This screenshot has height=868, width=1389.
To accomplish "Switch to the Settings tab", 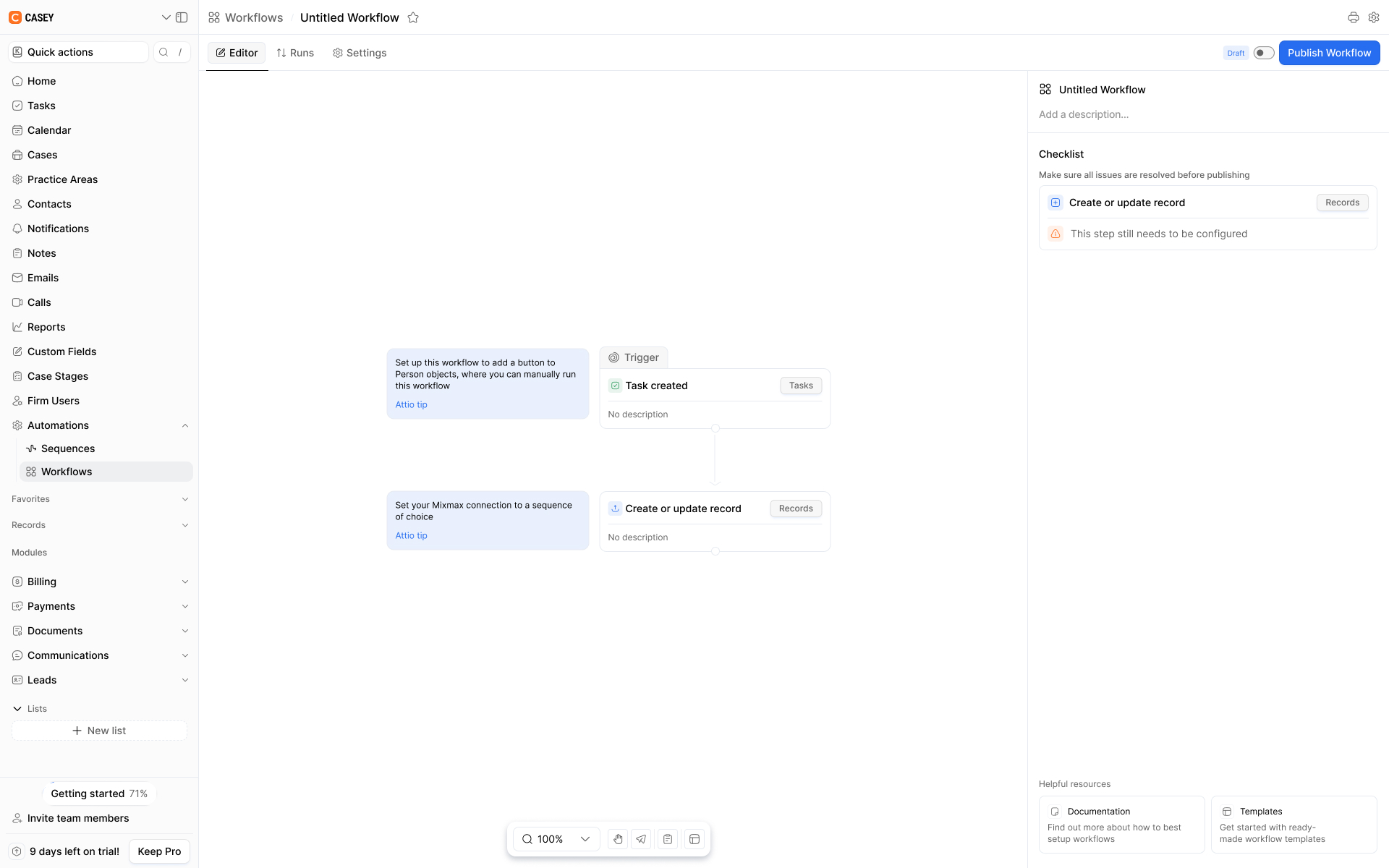I will click(x=360, y=53).
